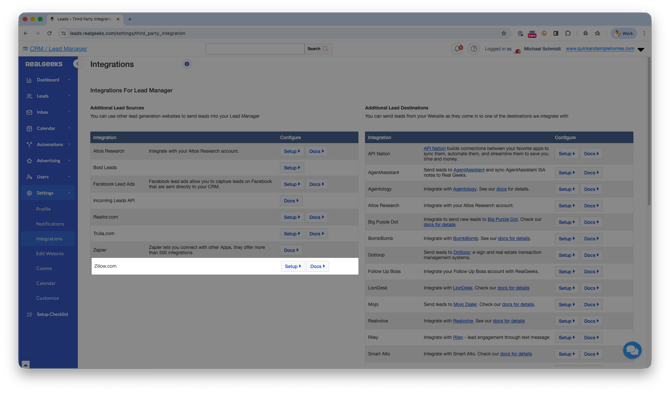Click Setup for Follow Up Boss
The height and width of the screenshot is (393, 670).
pos(567,272)
